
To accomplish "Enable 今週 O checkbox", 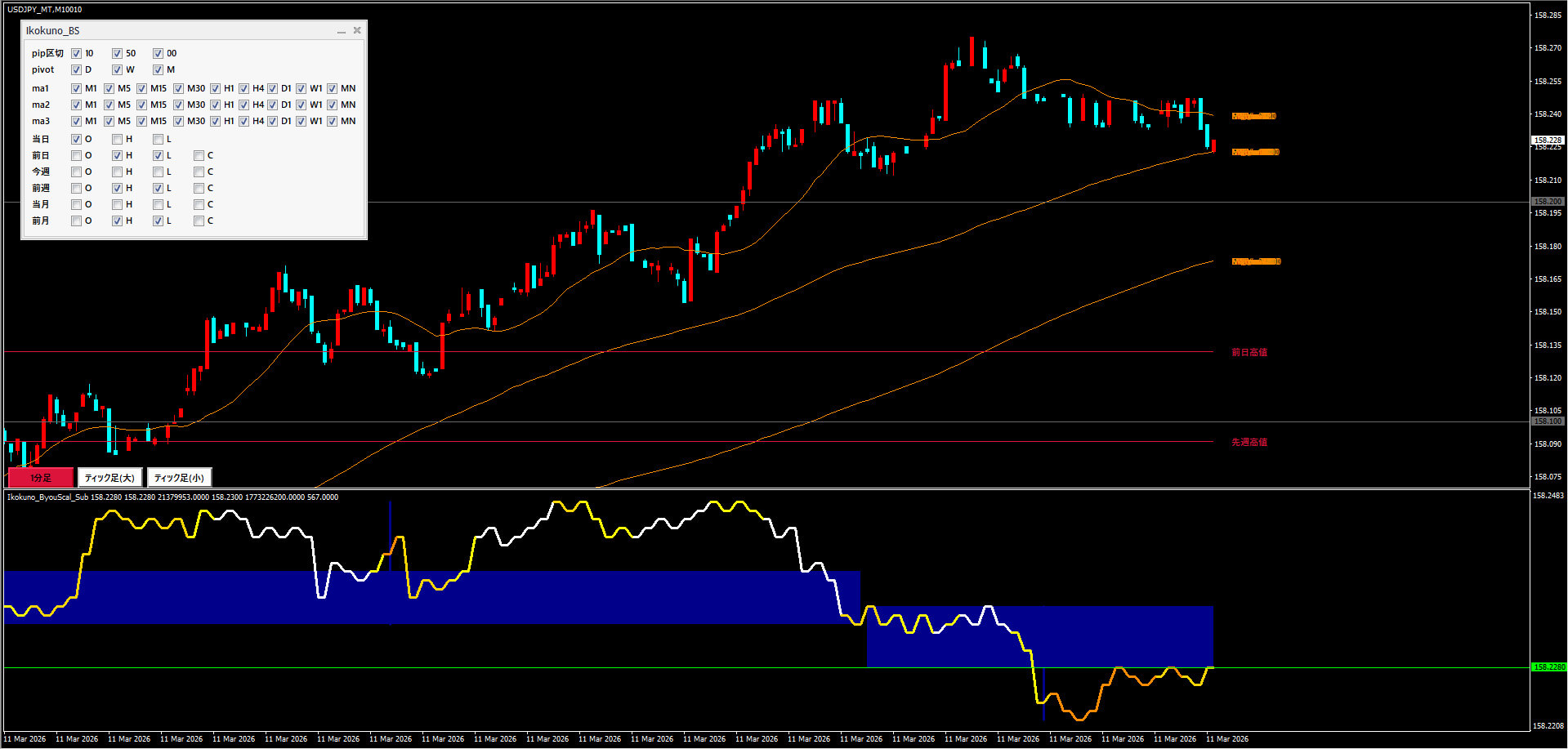I will coord(76,172).
